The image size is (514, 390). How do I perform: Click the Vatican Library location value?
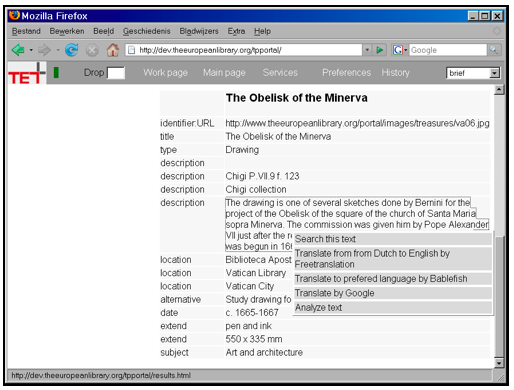pos(256,273)
